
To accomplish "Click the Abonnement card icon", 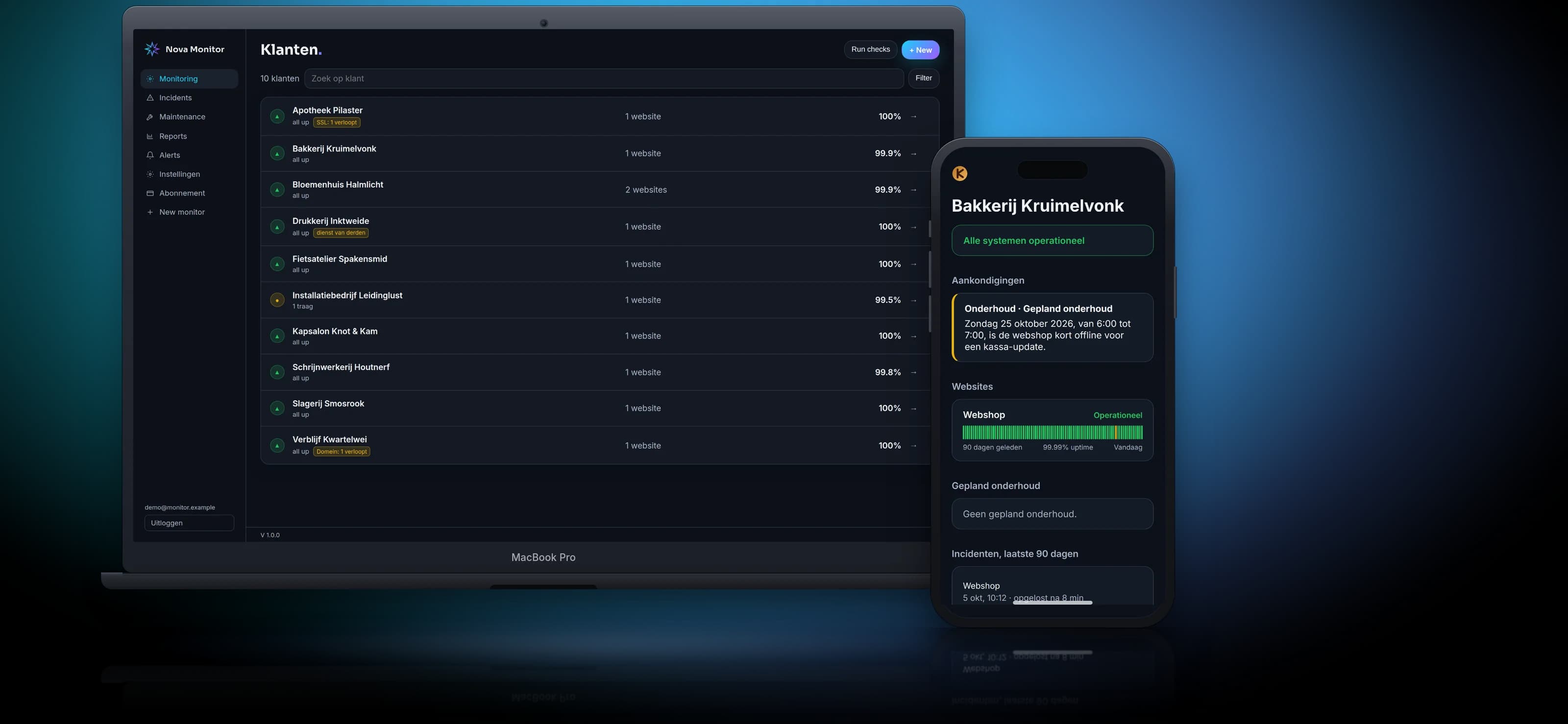I will pyautogui.click(x=150, y=193).
